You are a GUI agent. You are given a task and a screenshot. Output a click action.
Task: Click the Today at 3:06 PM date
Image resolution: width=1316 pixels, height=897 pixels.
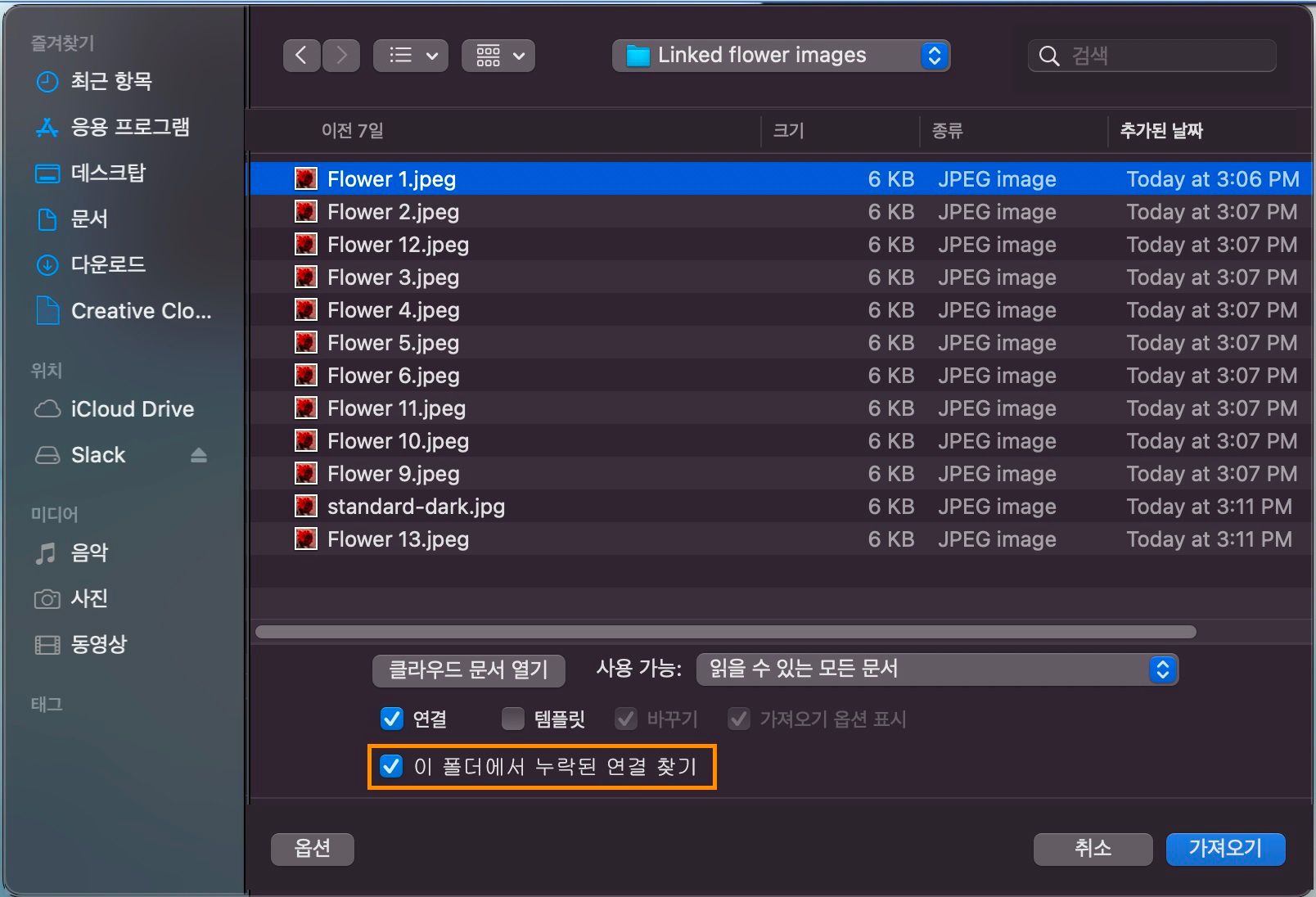1213,179
